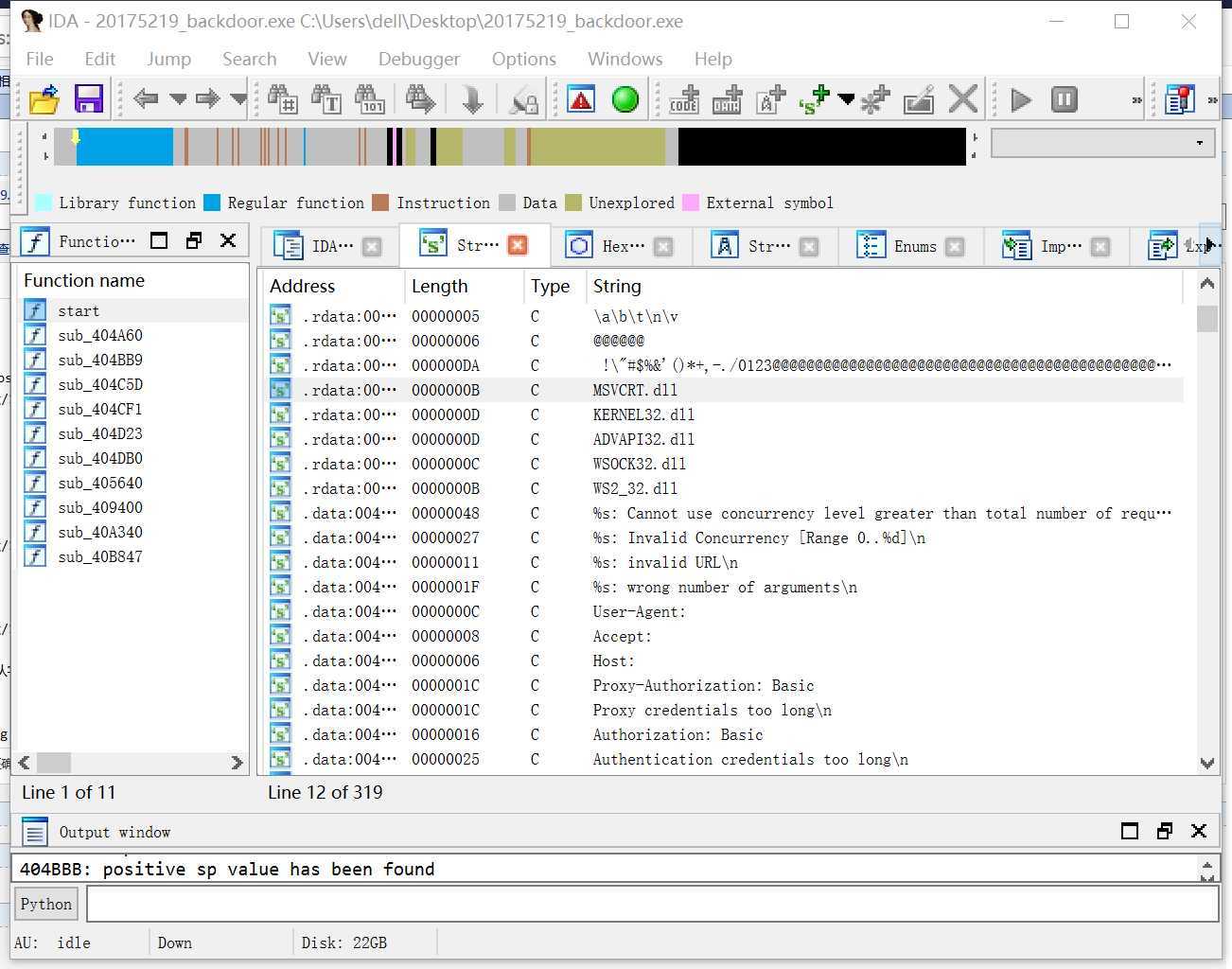This screenshot has width=1232, height=969.
Task: Click the breakpoint list toolbar icon
Action: (1180, 98)
